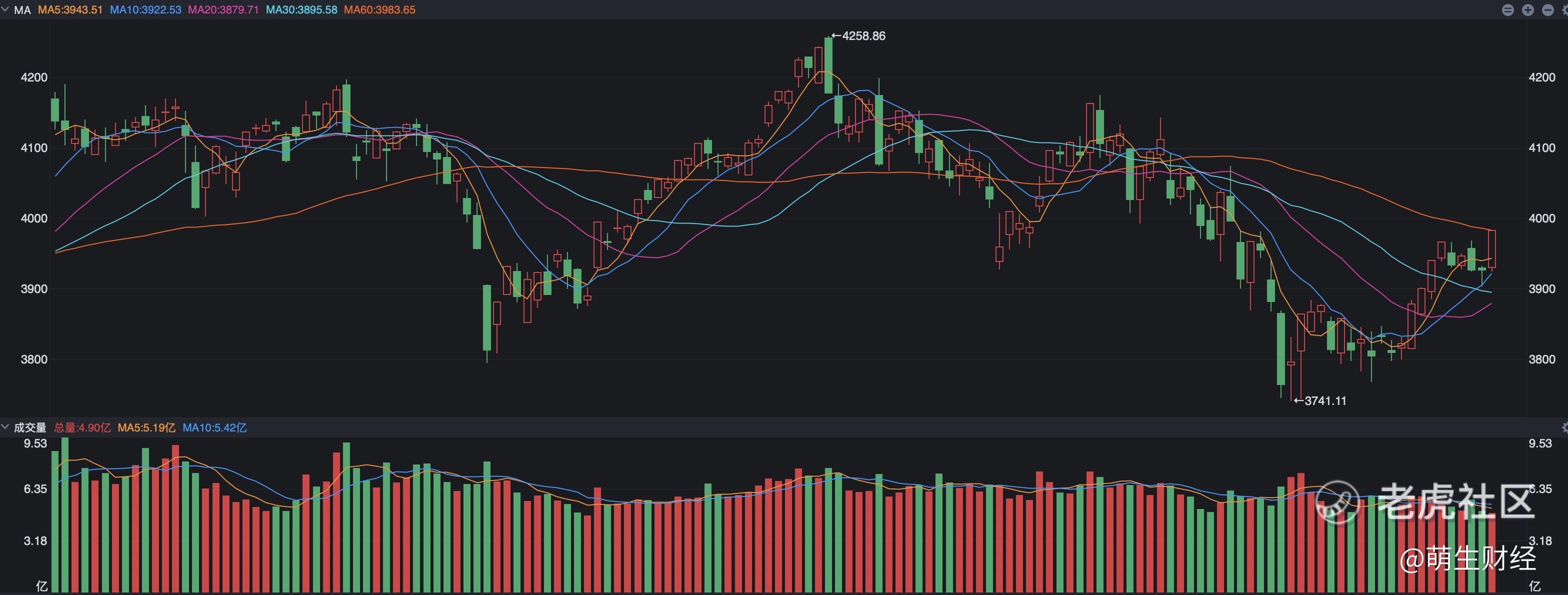
Task: Click 3.18 on the left volume axis
Action: pyautogui.click(x=35, y=541)
